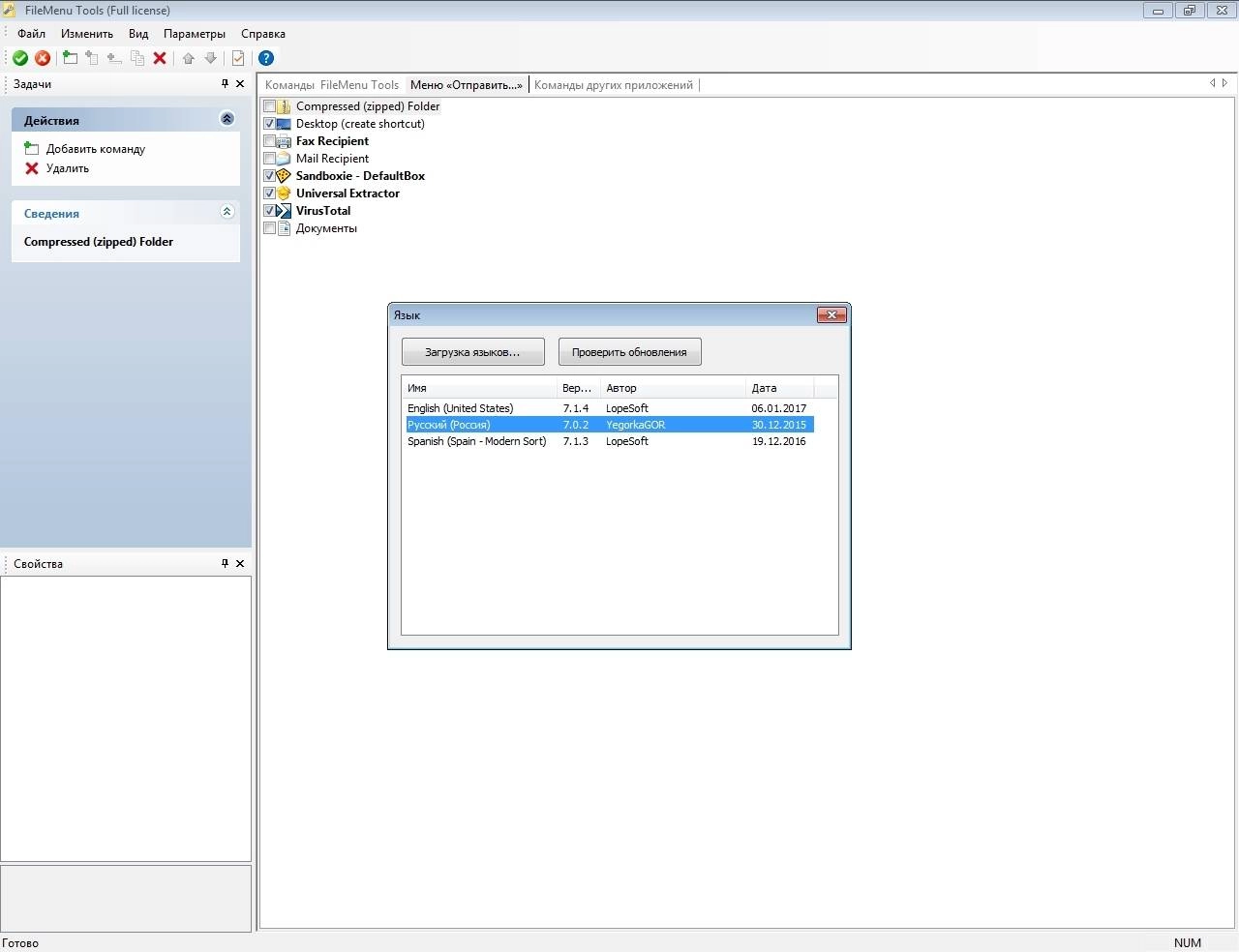Open the Файл menu
Image resolution: width=1239 pixels, height=952 pixels.
(x=31, y=34)
